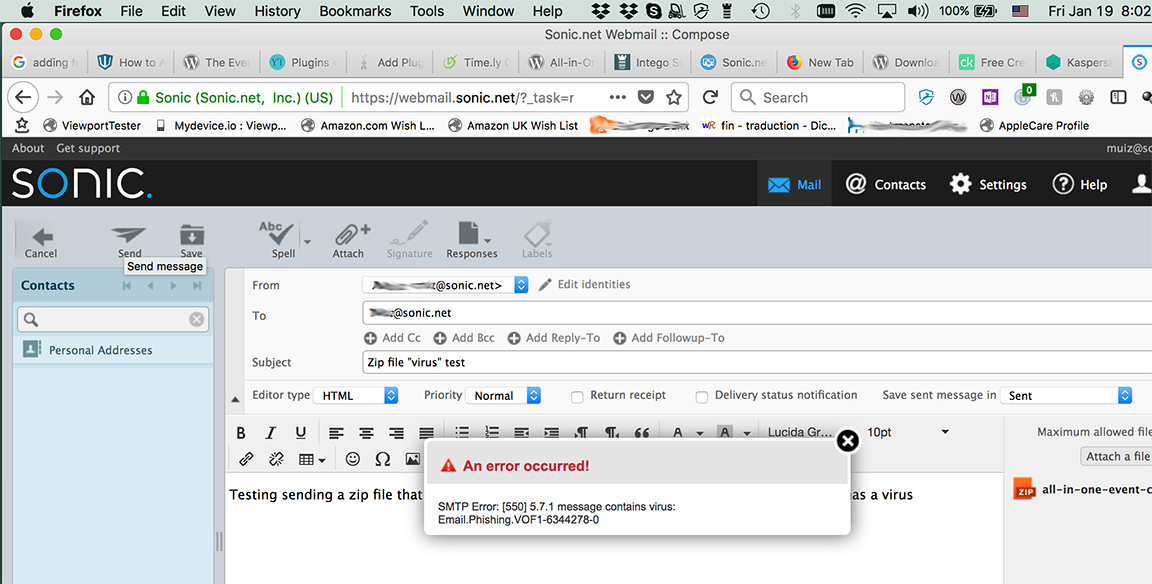Open the Priority Normal dropdown
Viewport: 1152px width, 584px height.
(503, 395)
